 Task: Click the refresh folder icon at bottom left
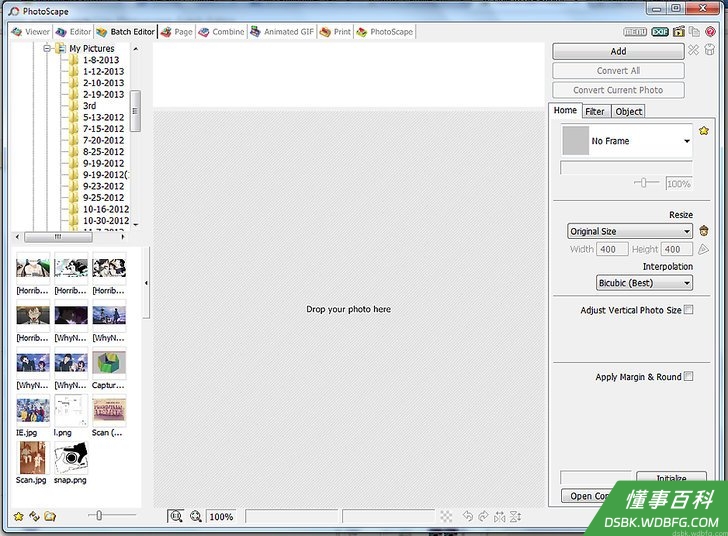[34, 516]
